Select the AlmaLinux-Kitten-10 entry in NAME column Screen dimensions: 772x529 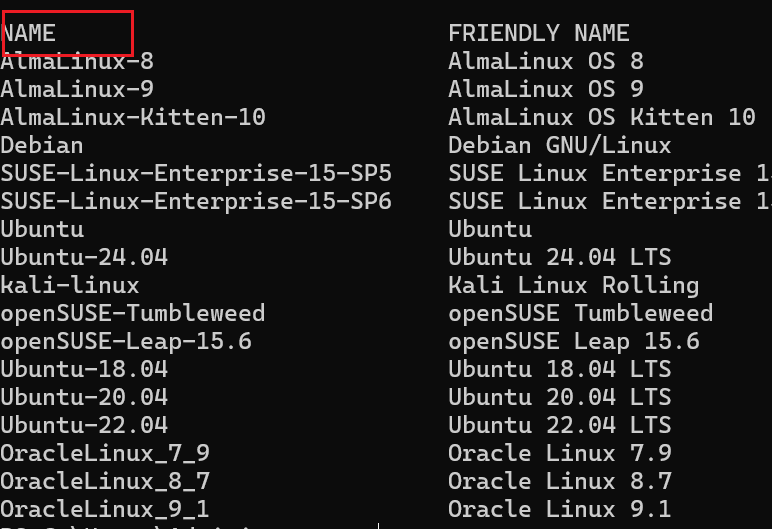133,117
